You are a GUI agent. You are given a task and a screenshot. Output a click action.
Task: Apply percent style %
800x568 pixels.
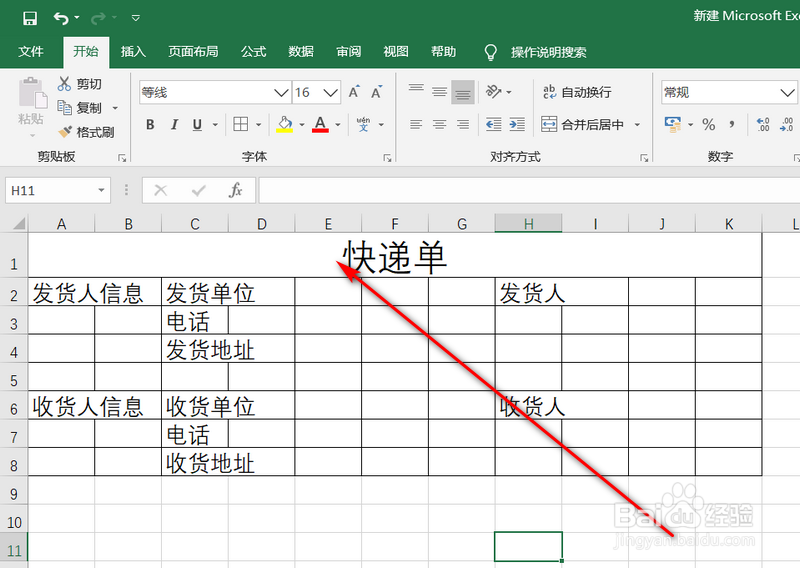(x=709, y=124)
